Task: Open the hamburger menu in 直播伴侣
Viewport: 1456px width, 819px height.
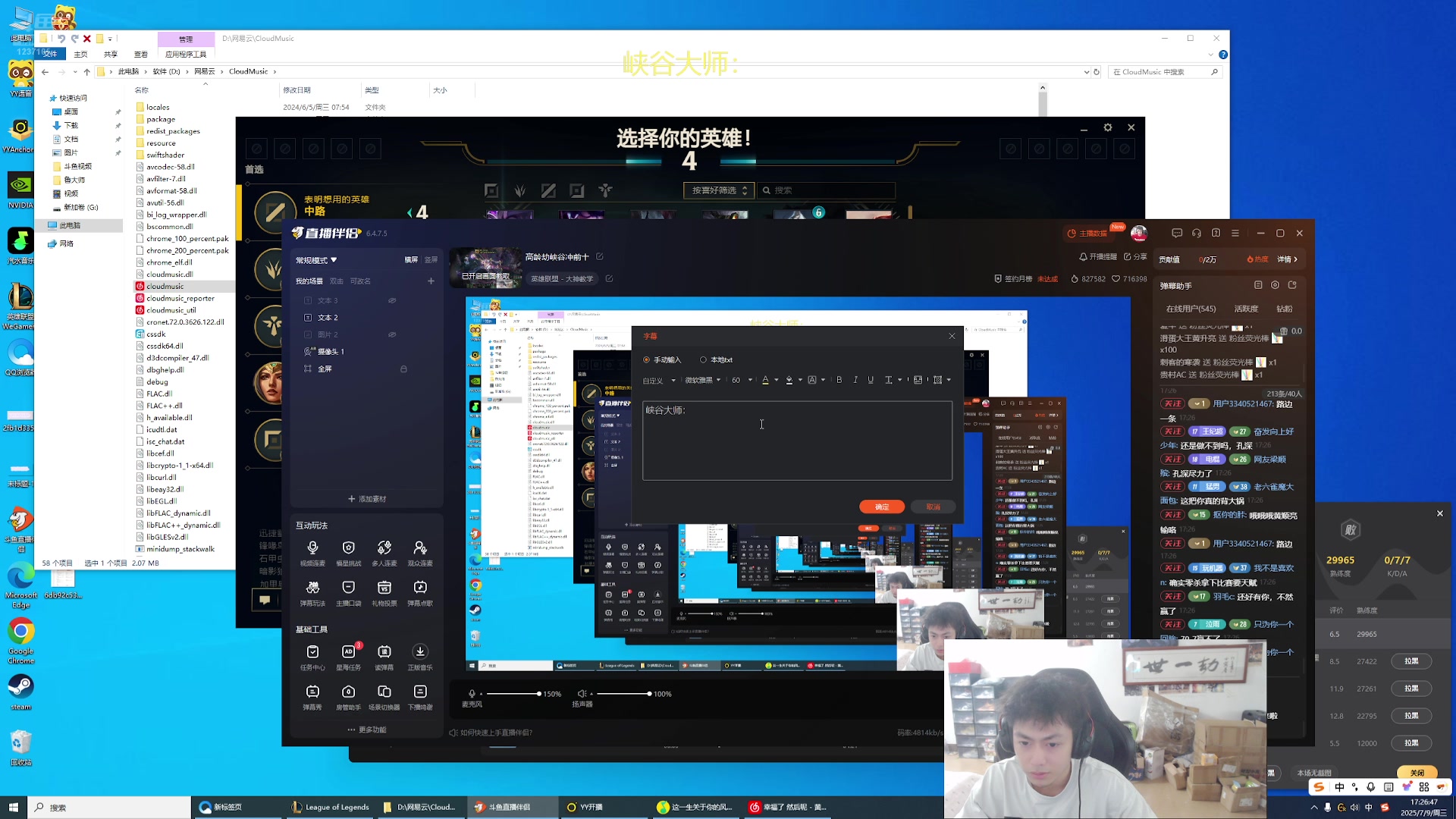Action: click(1235, 234)
